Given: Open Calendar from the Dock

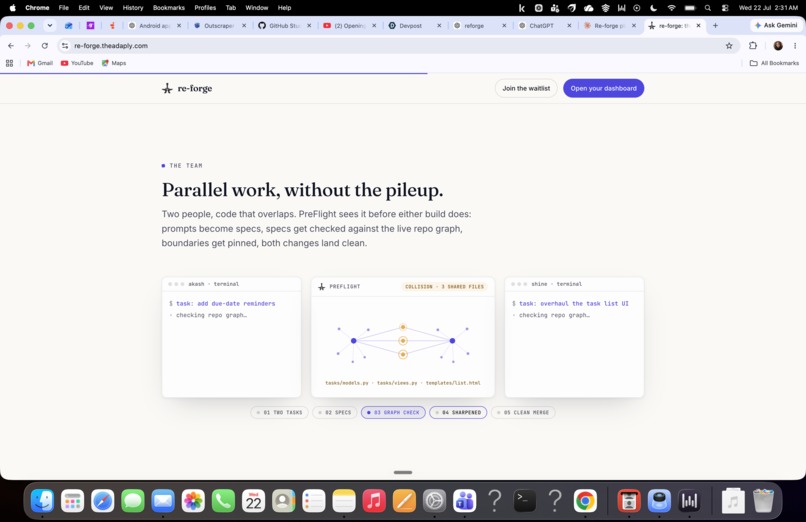Looking at the screenshot, I should (253, 500).
